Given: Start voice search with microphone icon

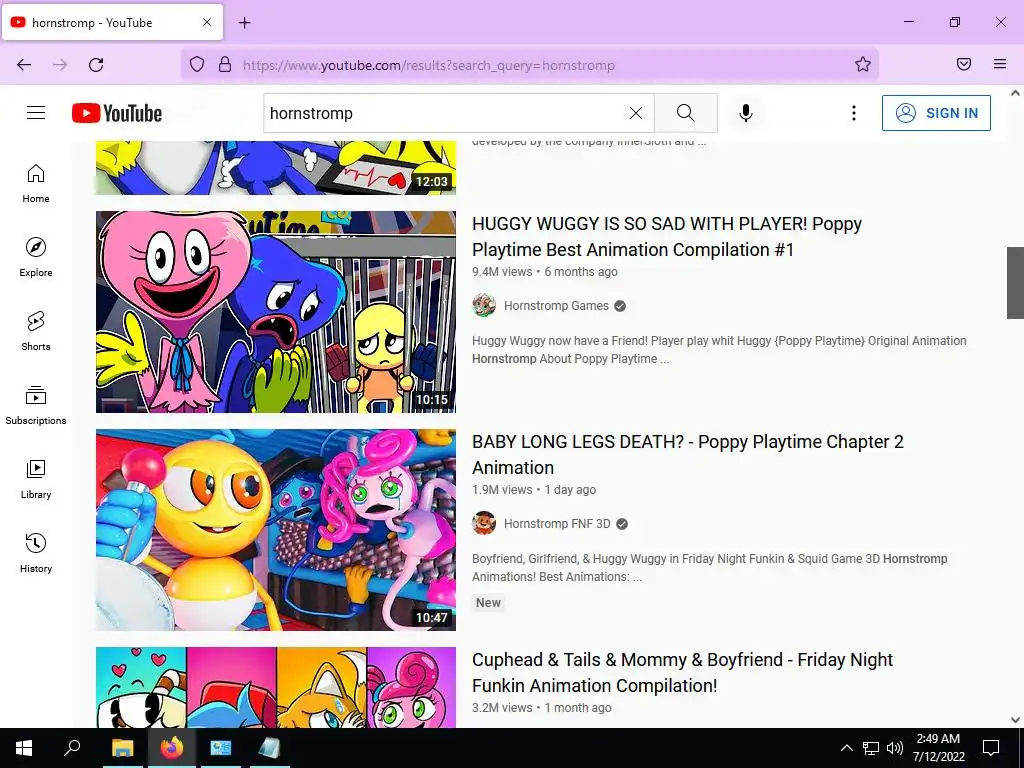Looking at the screenshot, I should coord(746,113).
